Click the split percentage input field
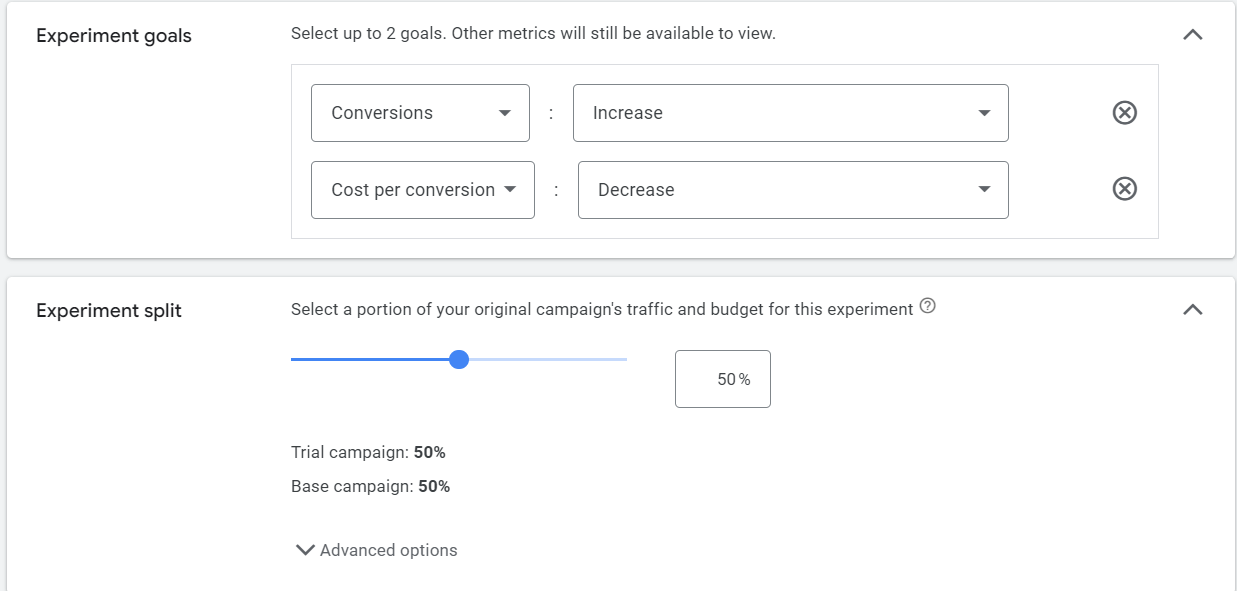 tap(722, 379)
